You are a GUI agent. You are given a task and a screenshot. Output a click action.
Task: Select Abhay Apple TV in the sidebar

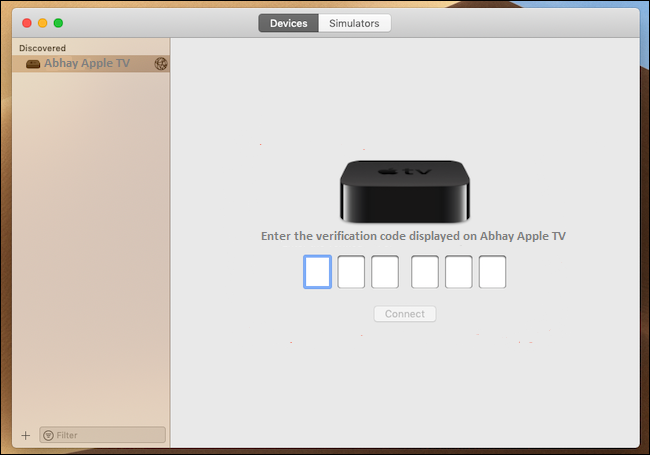click(91, 63)
